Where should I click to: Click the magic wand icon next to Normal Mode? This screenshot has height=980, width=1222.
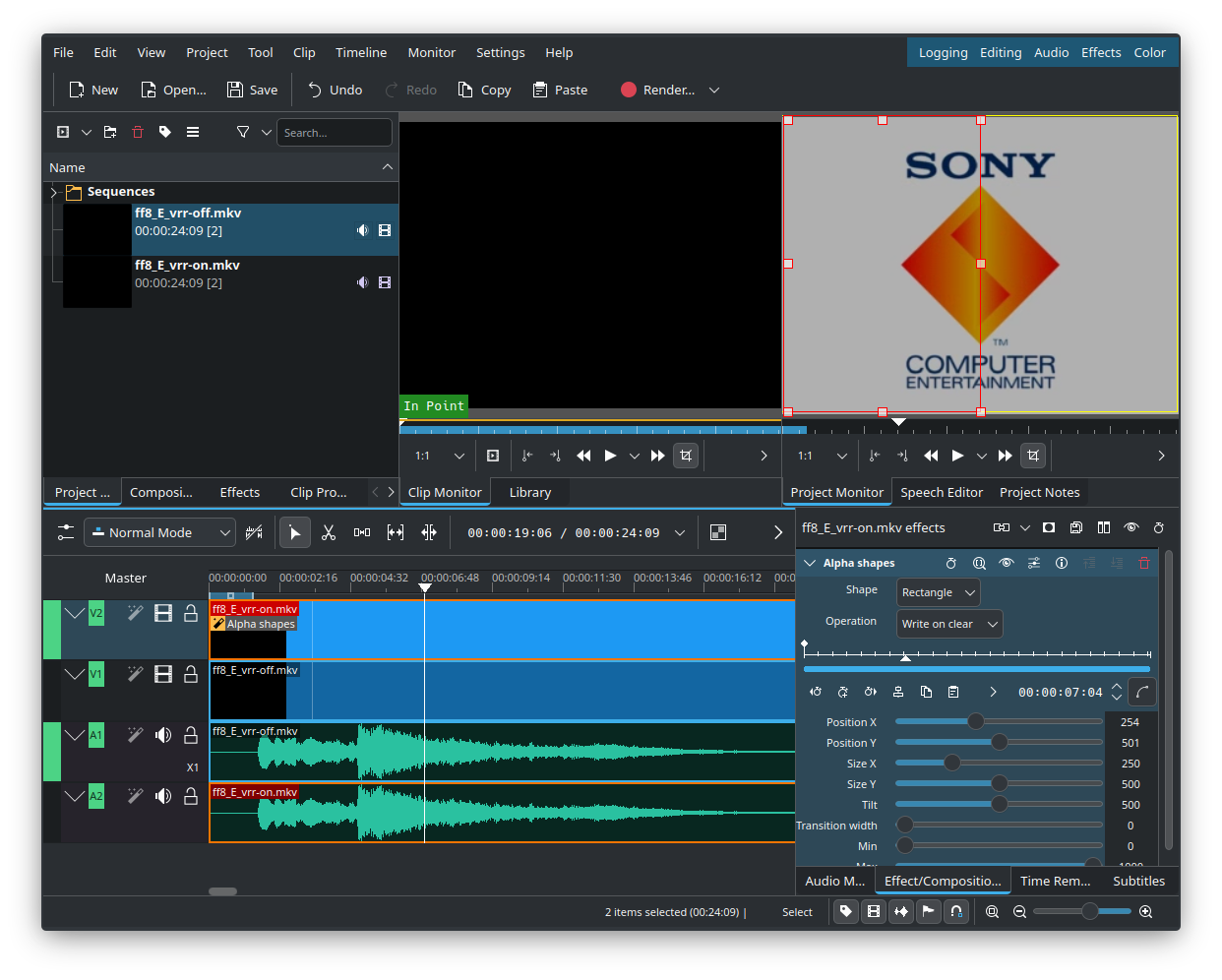[x=254, y=532]
